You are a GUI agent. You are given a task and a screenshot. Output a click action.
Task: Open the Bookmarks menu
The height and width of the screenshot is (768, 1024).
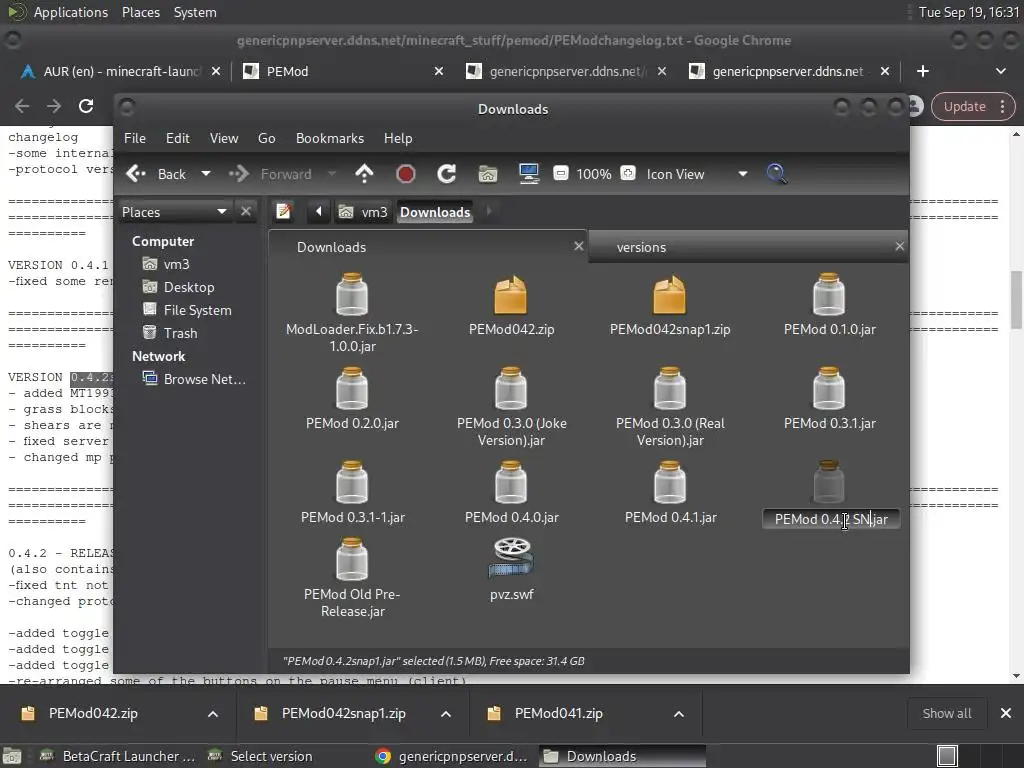(330, 138)
